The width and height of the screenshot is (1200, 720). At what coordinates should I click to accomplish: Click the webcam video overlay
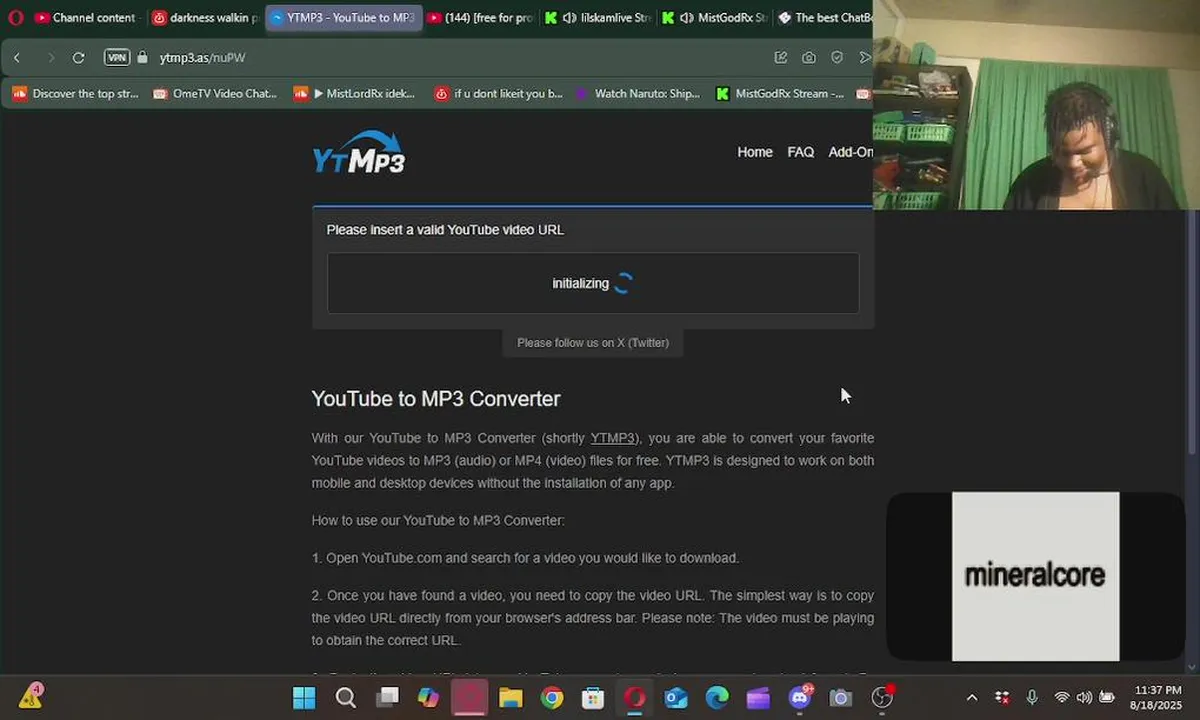[1036, 105]
